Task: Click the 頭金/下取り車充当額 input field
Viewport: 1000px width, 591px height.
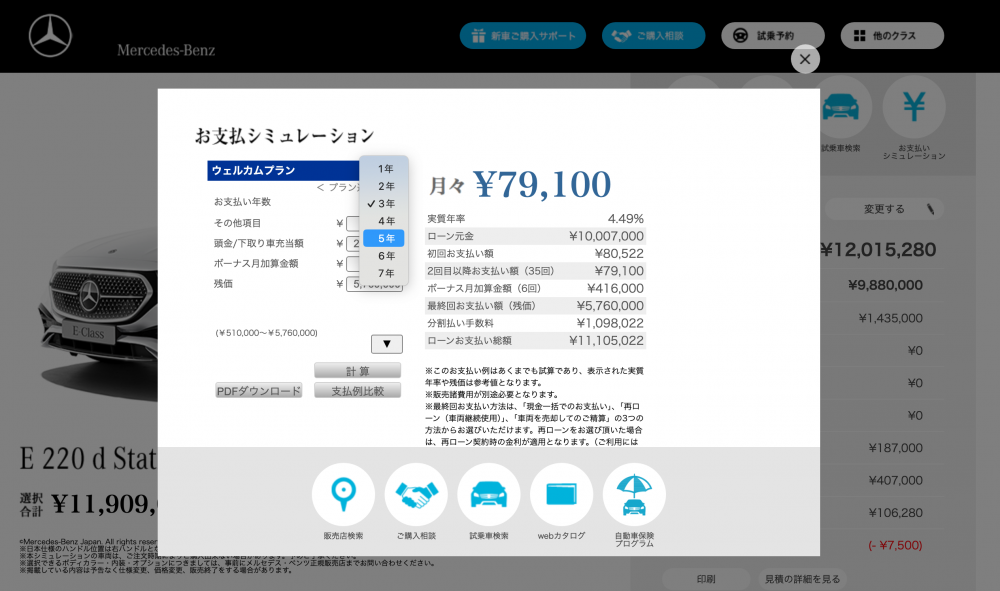Action: 353,244
